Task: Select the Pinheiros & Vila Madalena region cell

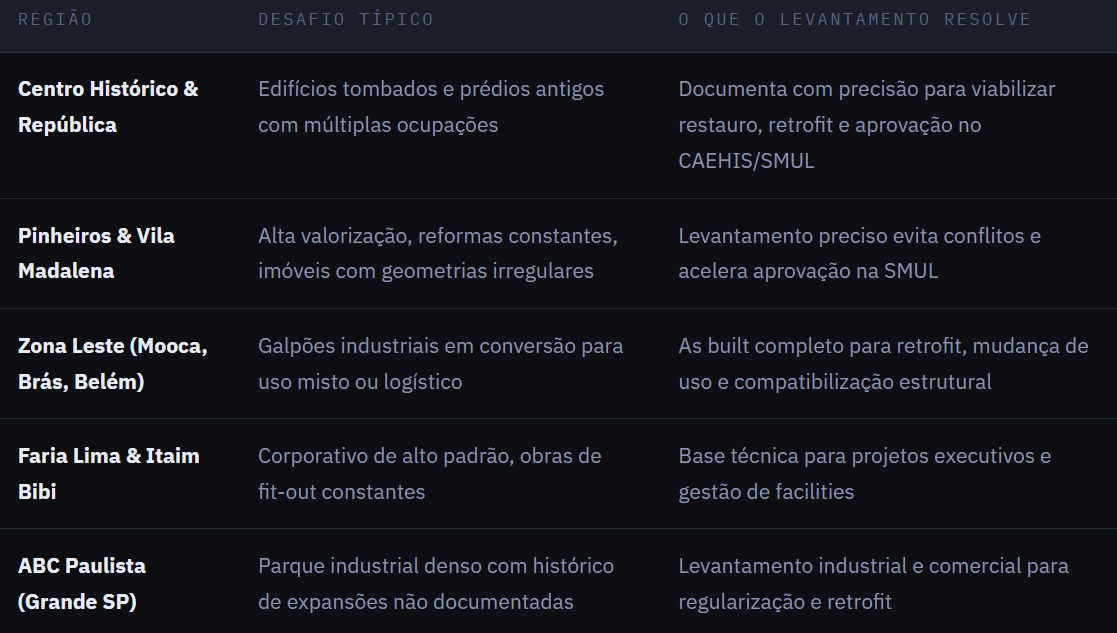Action: click(96, 253)
